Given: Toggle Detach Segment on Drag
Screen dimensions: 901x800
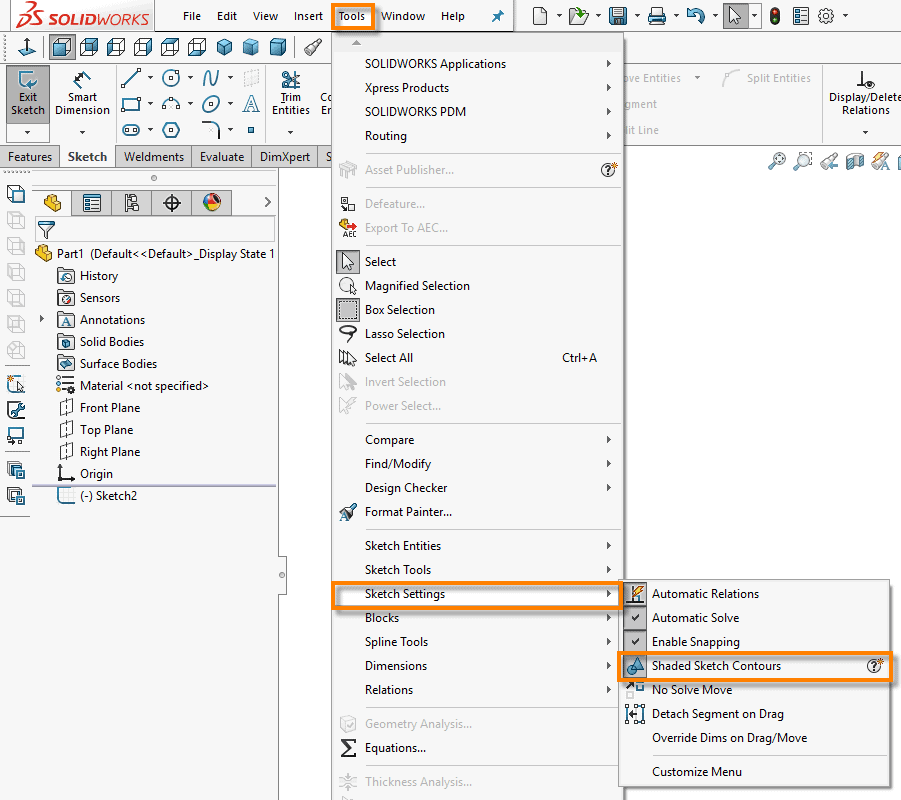Looking at the screenshot, I should 718,714.
